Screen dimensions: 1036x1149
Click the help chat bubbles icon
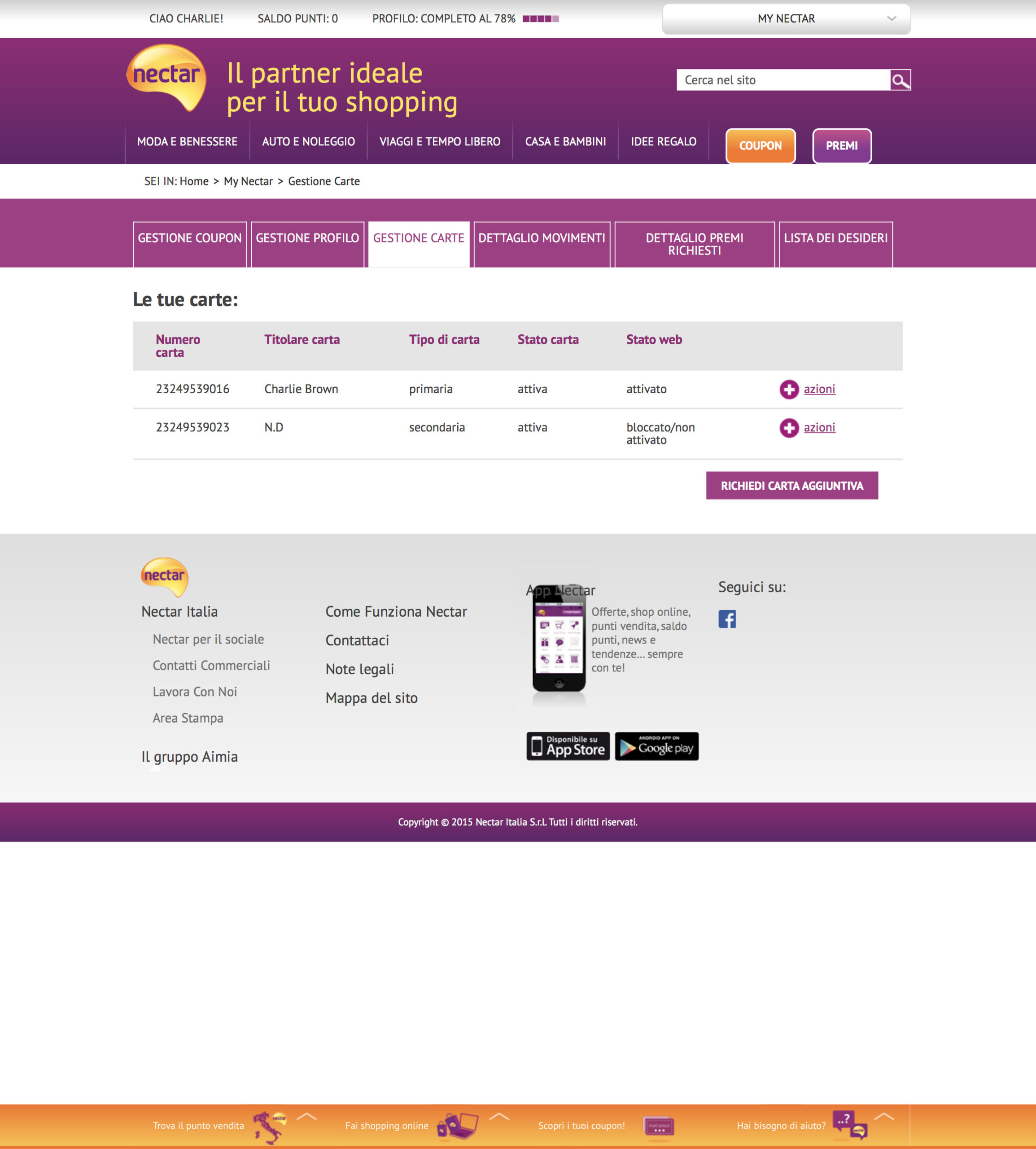850,1125
